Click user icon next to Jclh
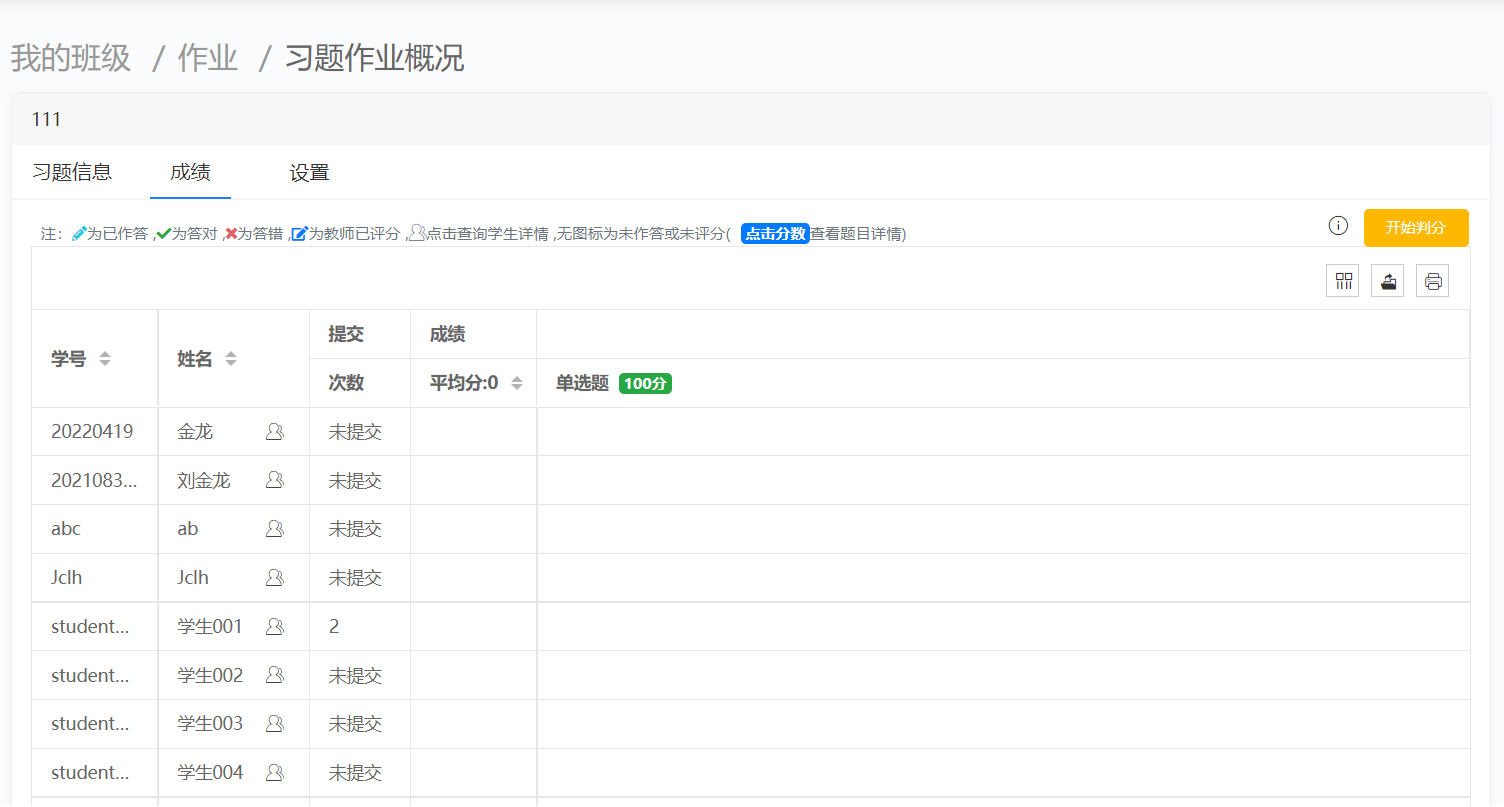1504x807 pixels. [x=275, y=578]
